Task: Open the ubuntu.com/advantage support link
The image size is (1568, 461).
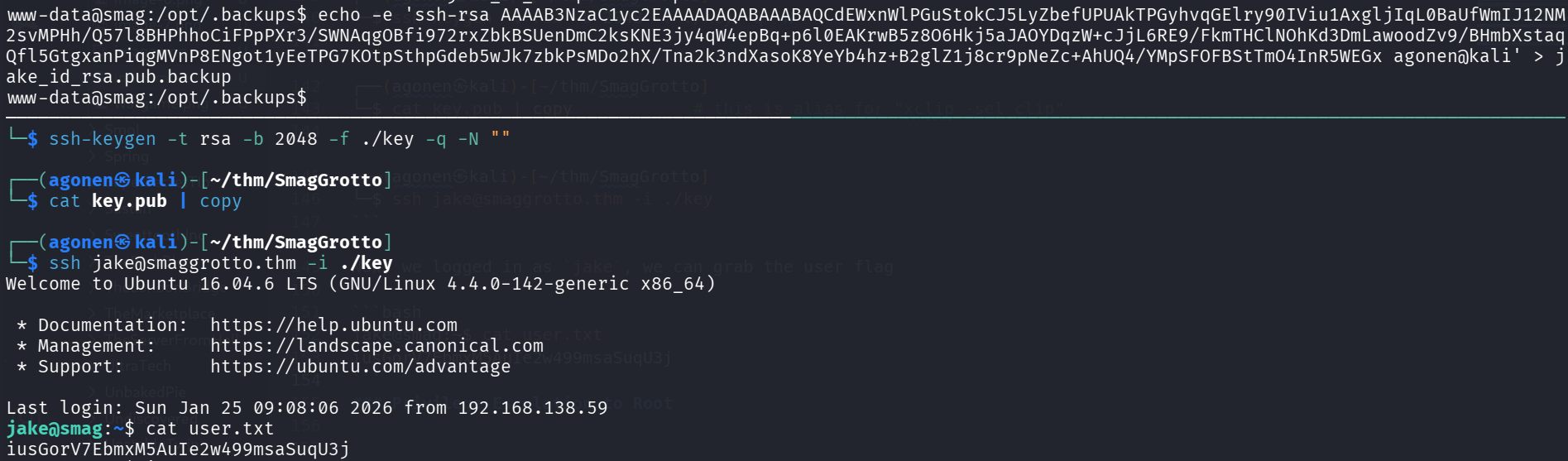Action: point(360,367)
